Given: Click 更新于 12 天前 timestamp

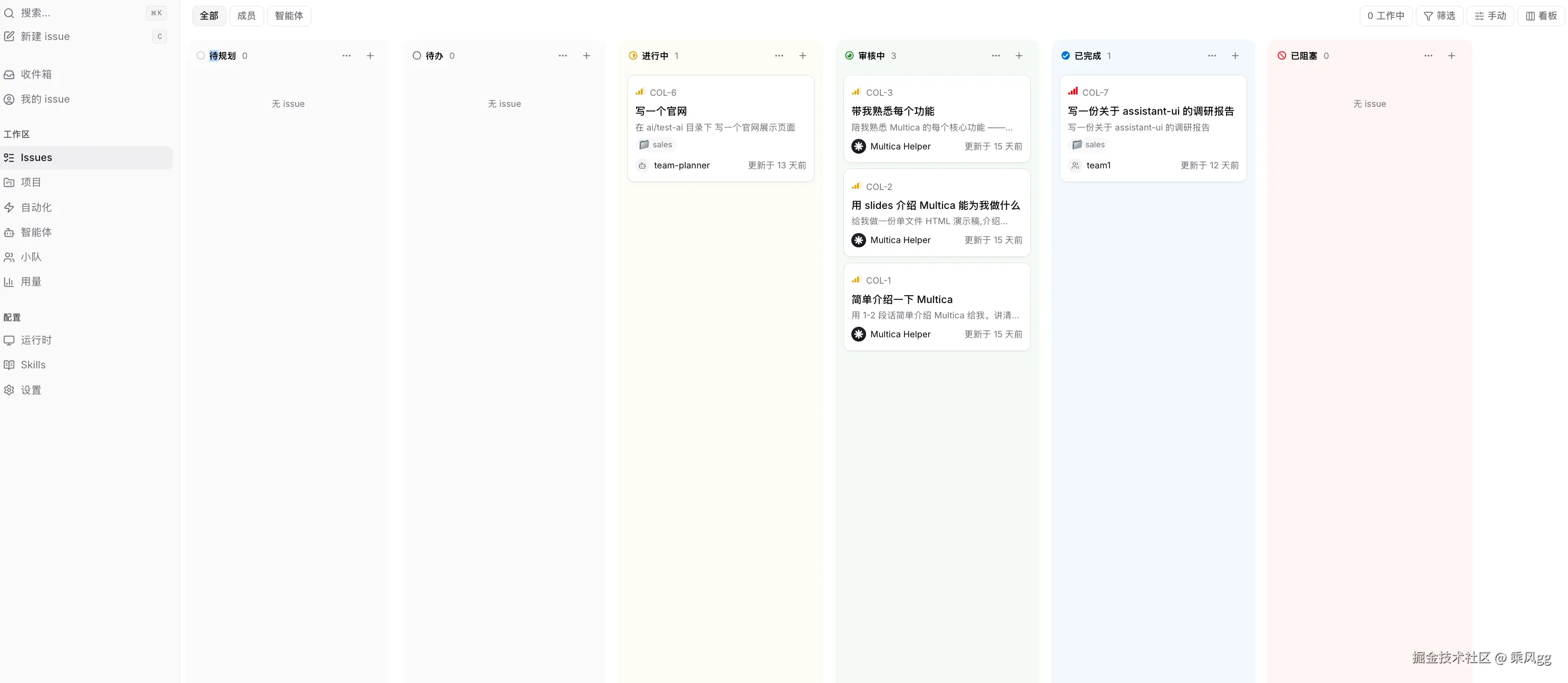Looking at the screenshot, I should pyautogui.click(x=1210, y=166).
